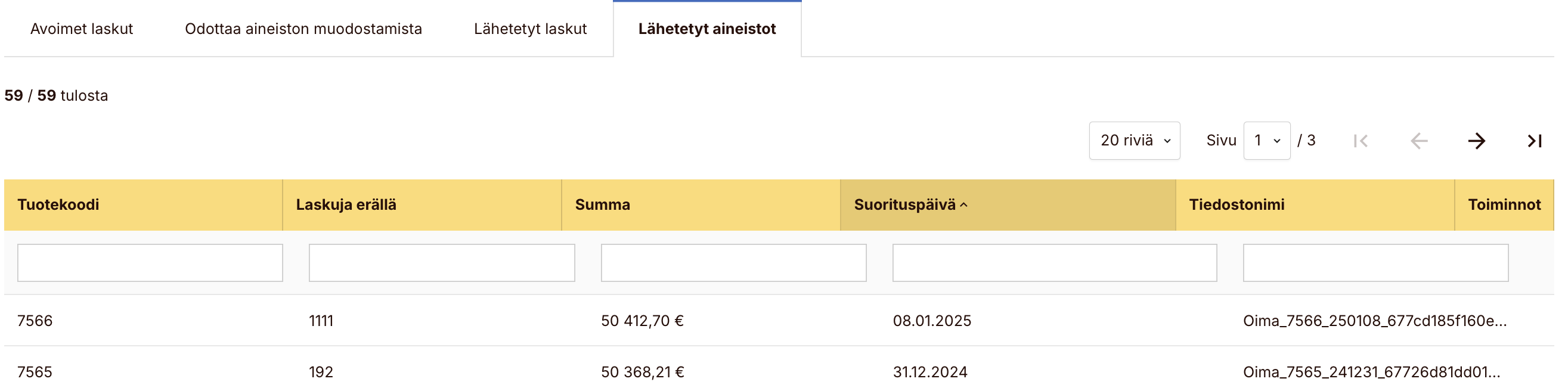This screenshot has height=391, width=1568.
Task: Select the Lähetetyt laskut tab
Action: point(530,29)
